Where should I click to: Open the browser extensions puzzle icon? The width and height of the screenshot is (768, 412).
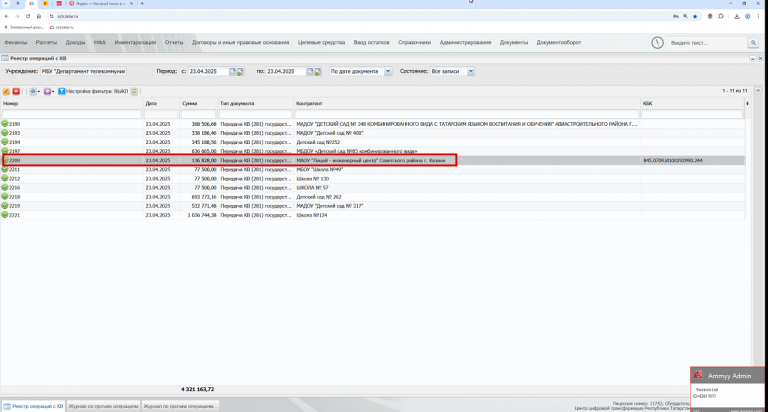(721, 16)
